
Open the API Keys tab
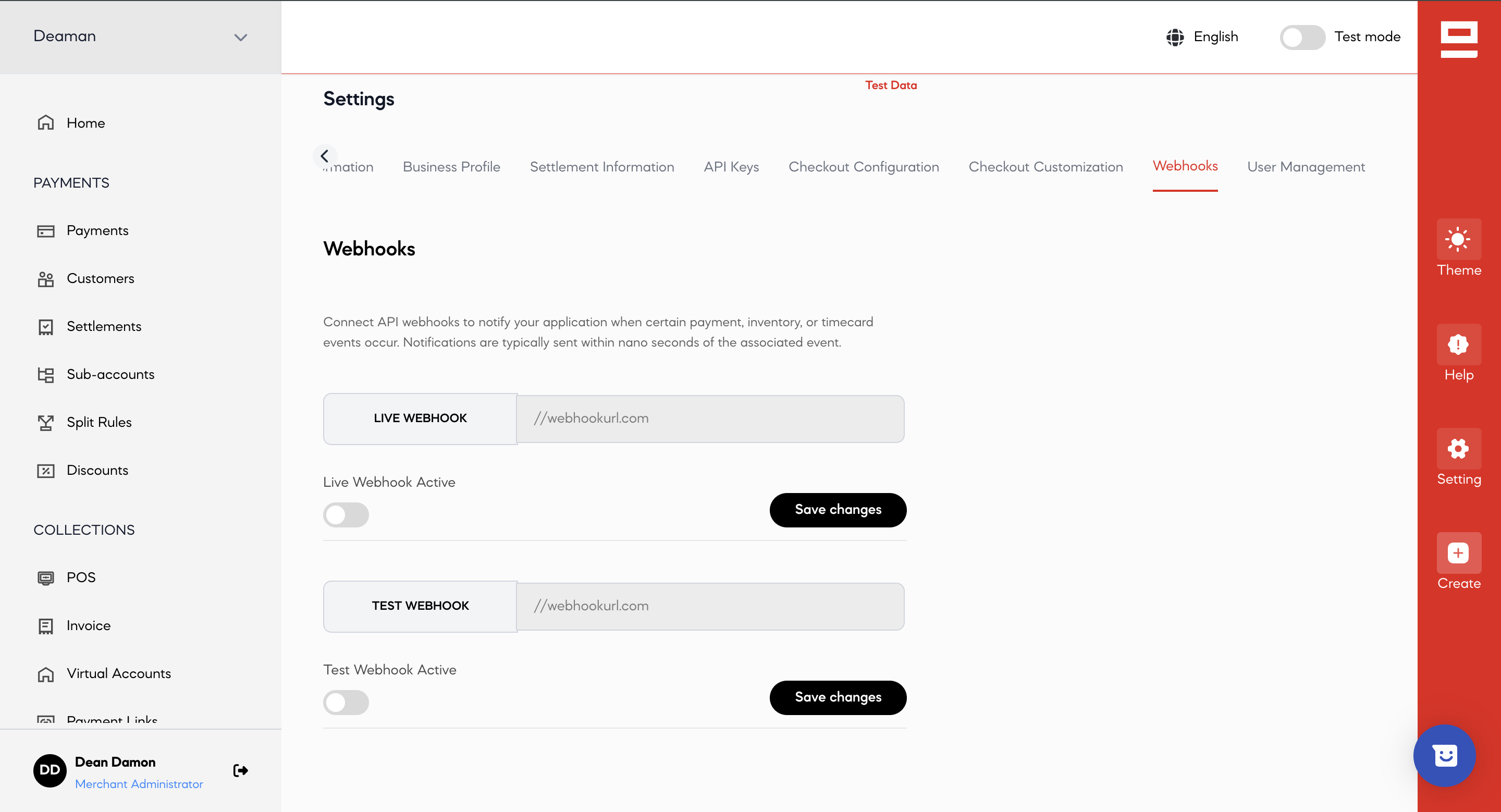tap(731, 167)
